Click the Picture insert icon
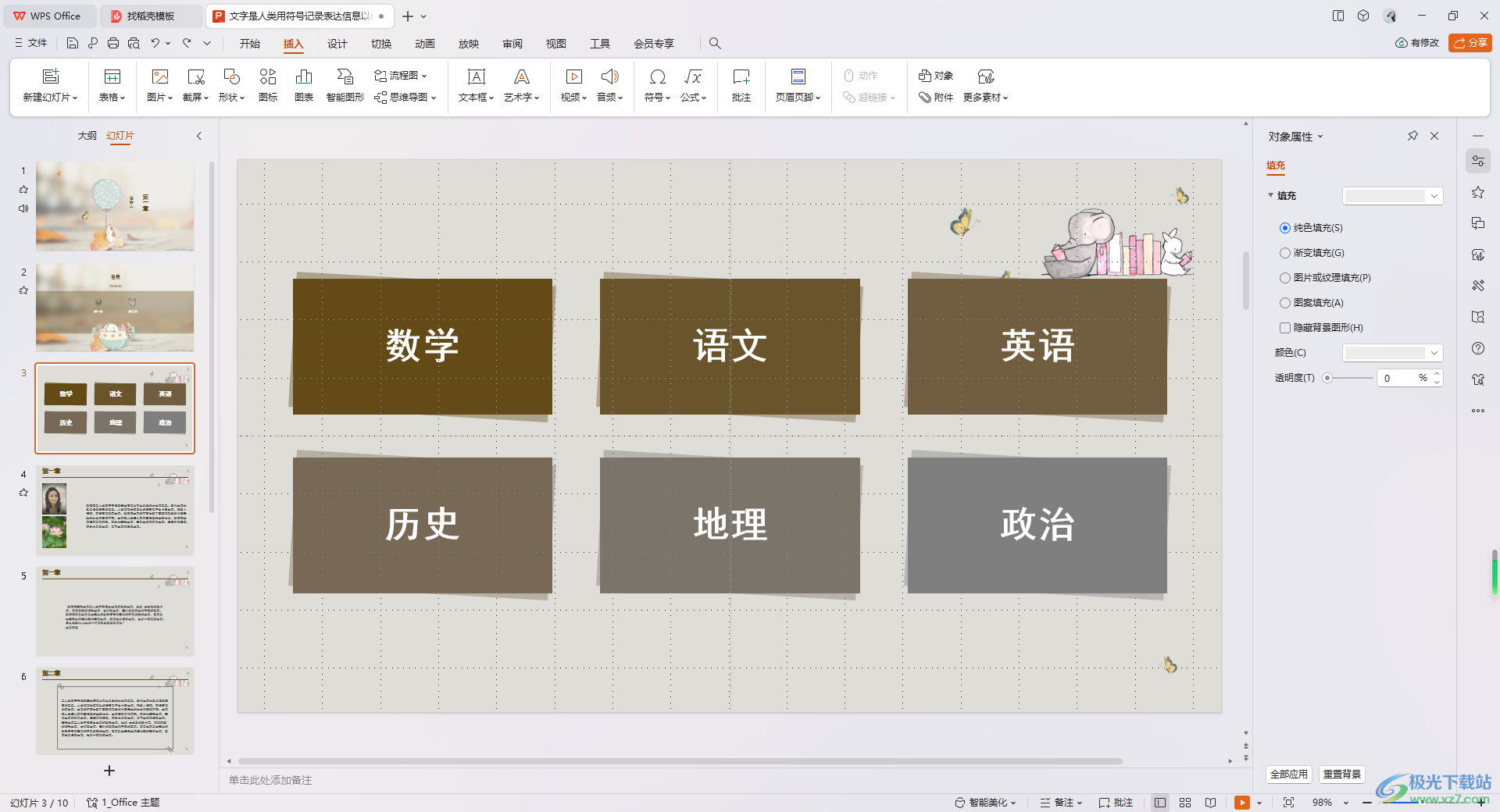 tap(160, 77)
